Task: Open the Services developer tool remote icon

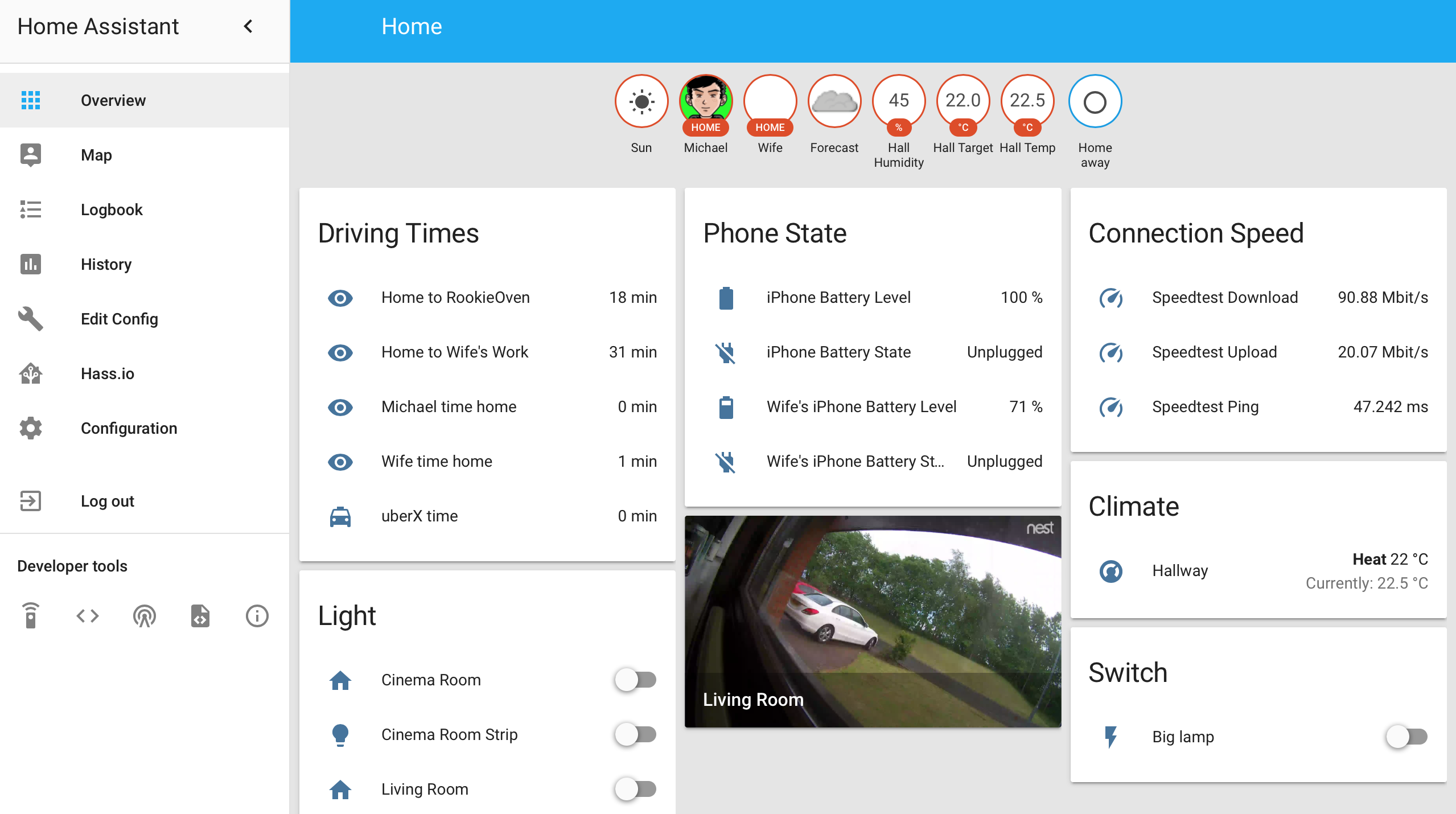Action: pyautogui.click(x=31, y=615)
